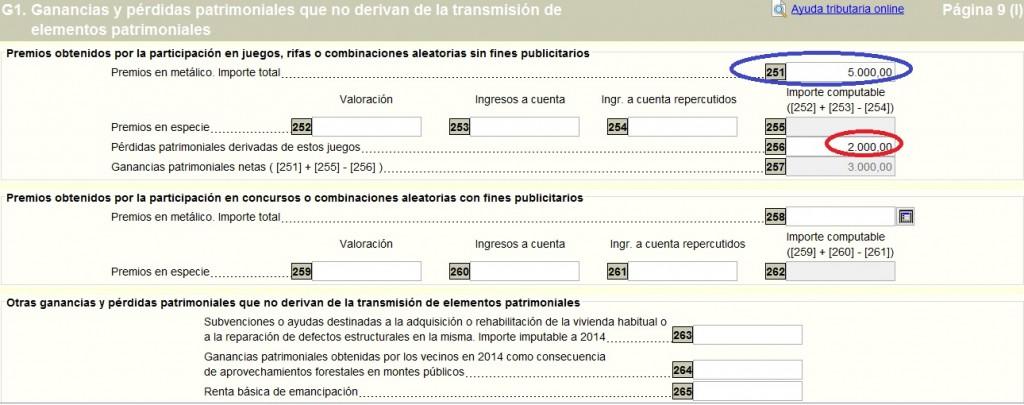This screenshot has height=405, width=1024.
Task: Click heading 'Otras ganancias y pérdidas patrimoniales que no derivan'
Action: click(293, 303)
